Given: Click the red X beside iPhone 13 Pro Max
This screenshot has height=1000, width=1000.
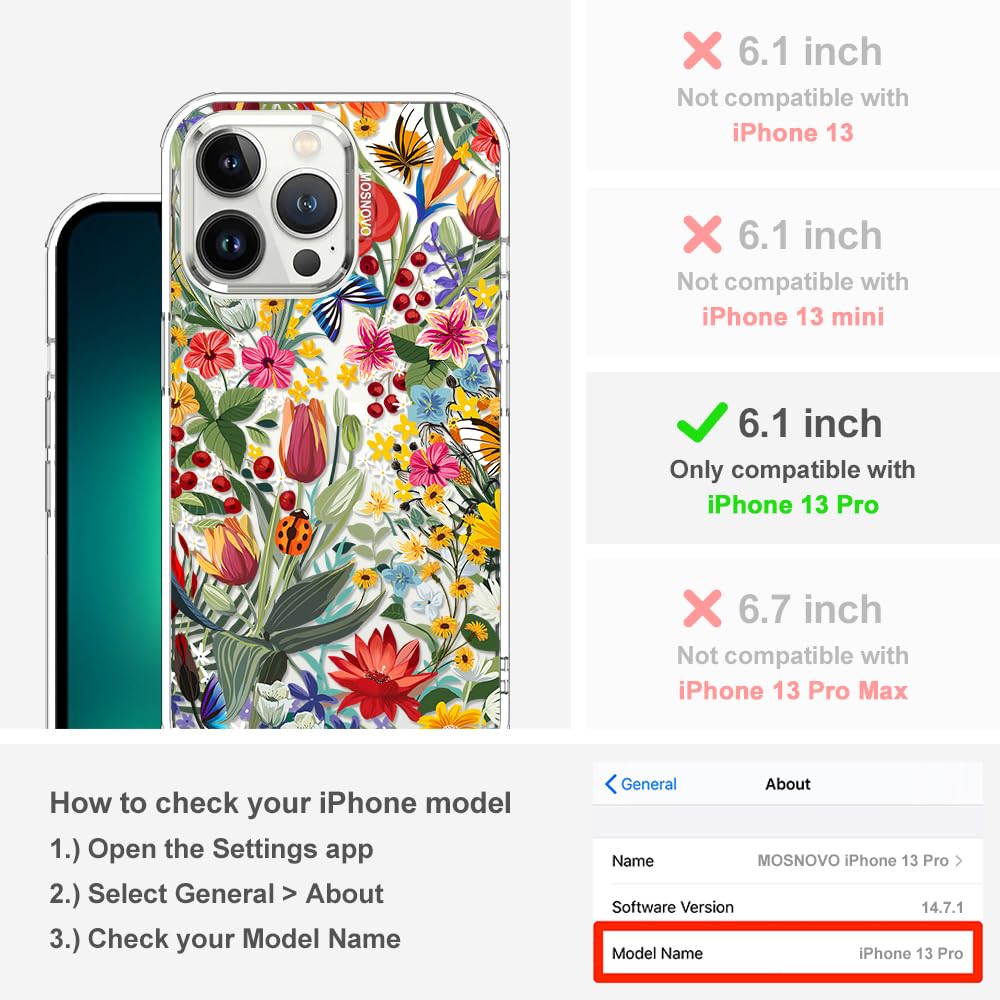Looking at the screenshot, I should pos(702,608).
